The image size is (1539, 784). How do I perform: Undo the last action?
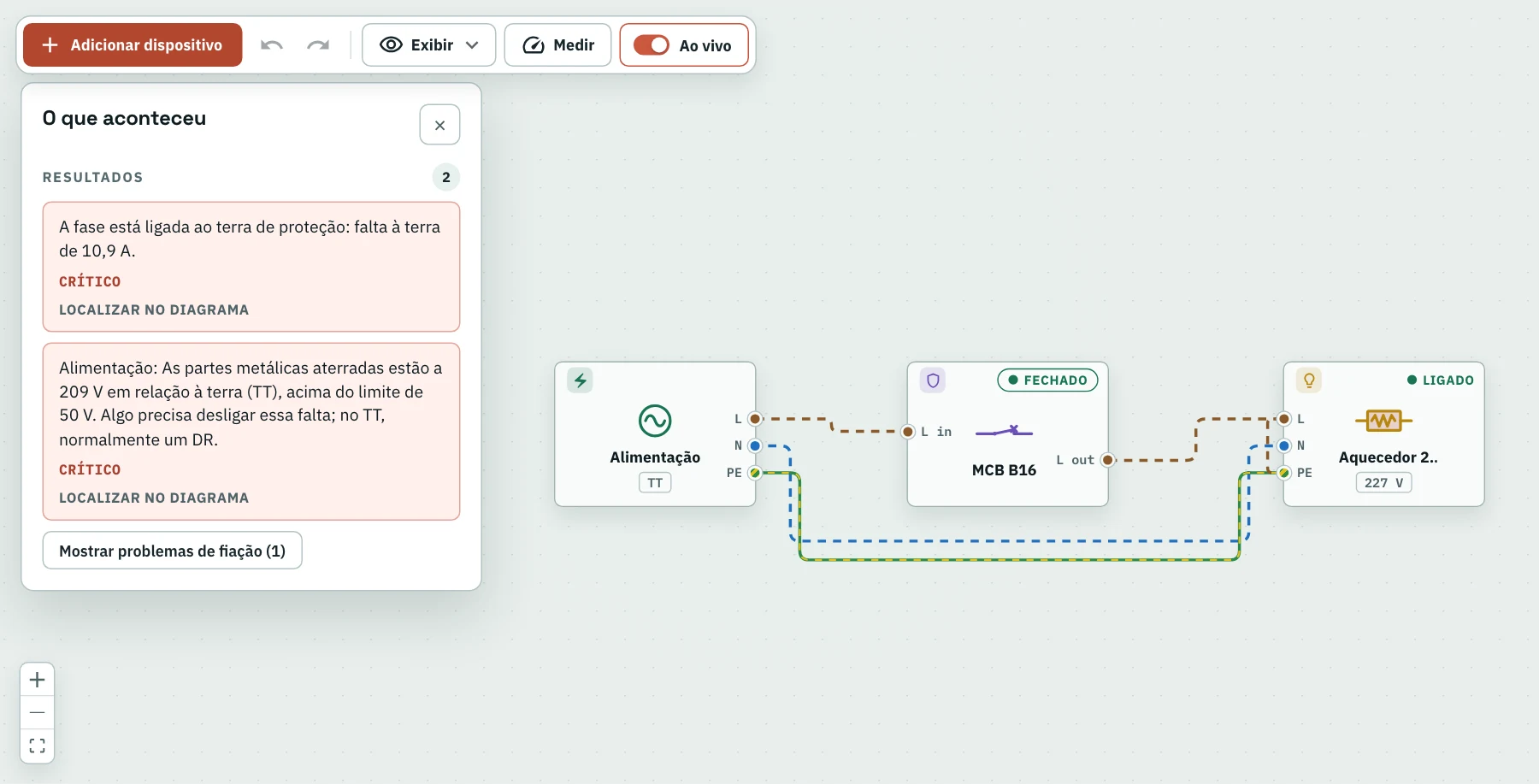(272, 45)
